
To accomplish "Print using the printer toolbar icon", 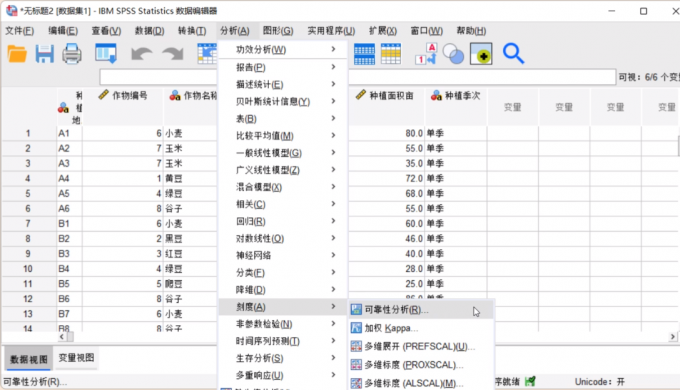I will click(72, 54).
